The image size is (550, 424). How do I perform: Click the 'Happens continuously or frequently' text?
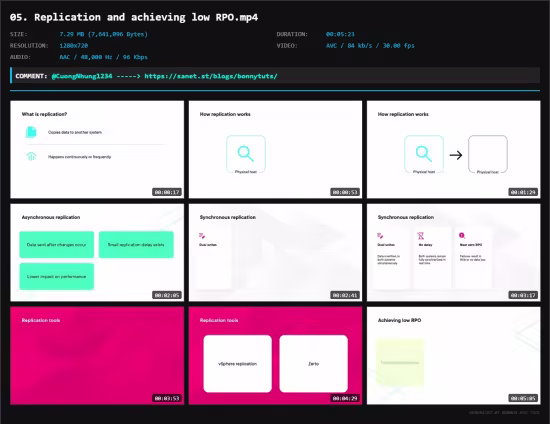pyautogui.click(x=79, y=157)
